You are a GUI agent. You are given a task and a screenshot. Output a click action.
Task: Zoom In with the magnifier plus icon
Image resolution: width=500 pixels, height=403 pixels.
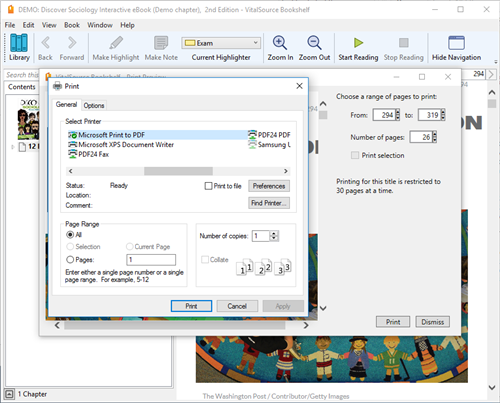pyautogui.click(x=280, y=43)
